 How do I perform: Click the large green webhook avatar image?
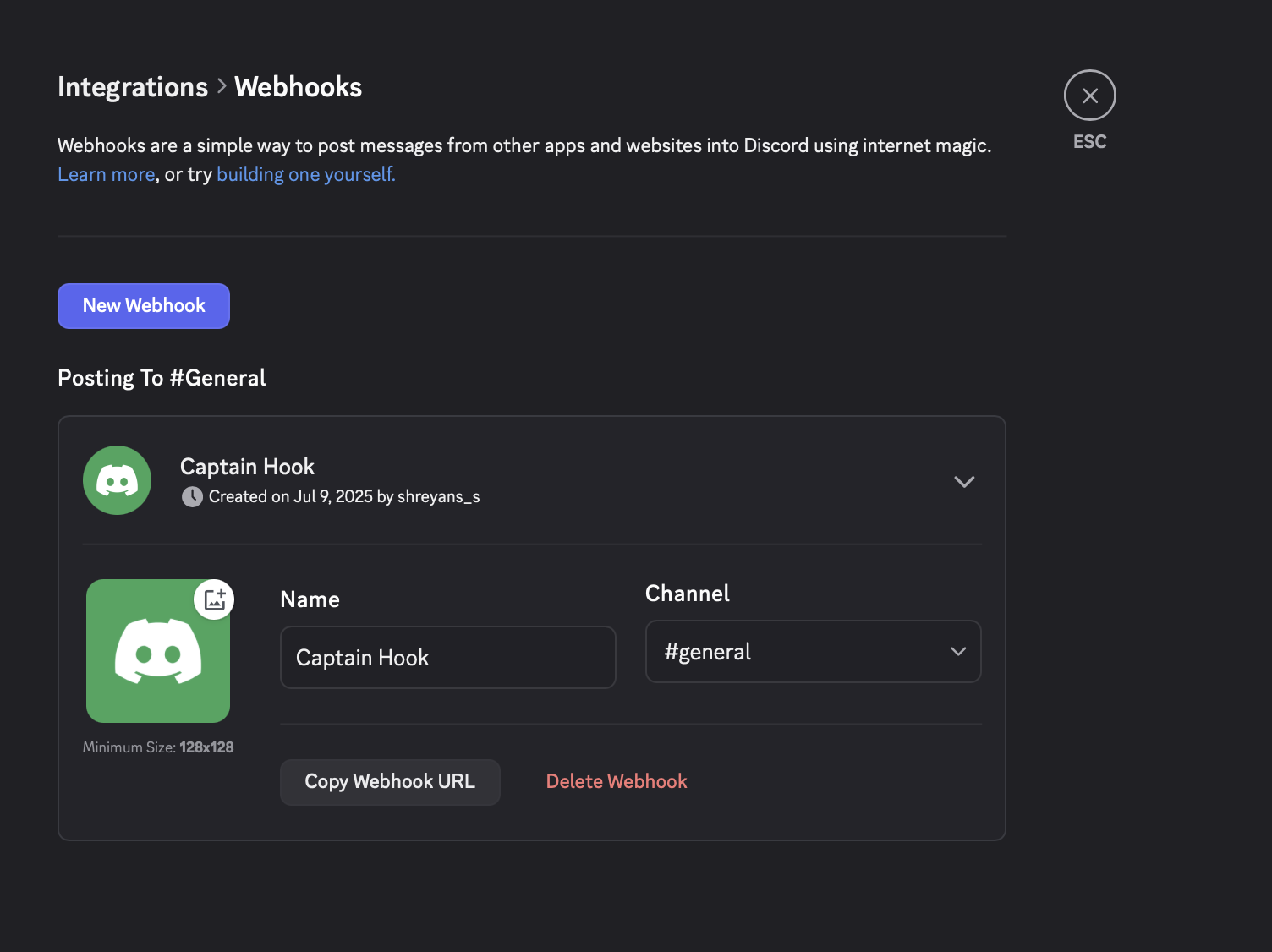(158, 651)
